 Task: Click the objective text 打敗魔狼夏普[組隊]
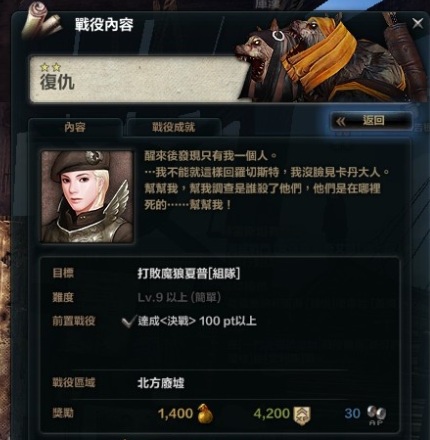click(x=189, y=274)
